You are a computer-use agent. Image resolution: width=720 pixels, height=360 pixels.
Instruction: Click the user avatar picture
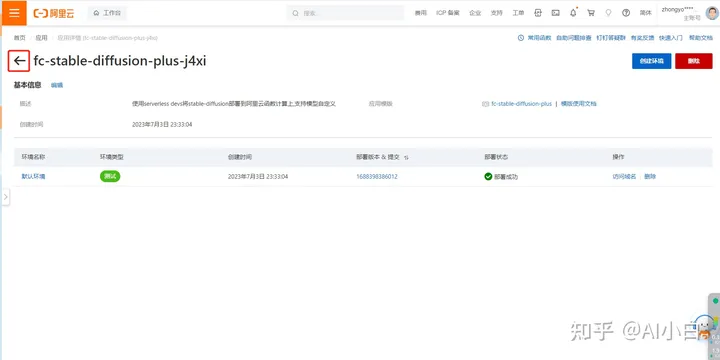coord(712,13)
